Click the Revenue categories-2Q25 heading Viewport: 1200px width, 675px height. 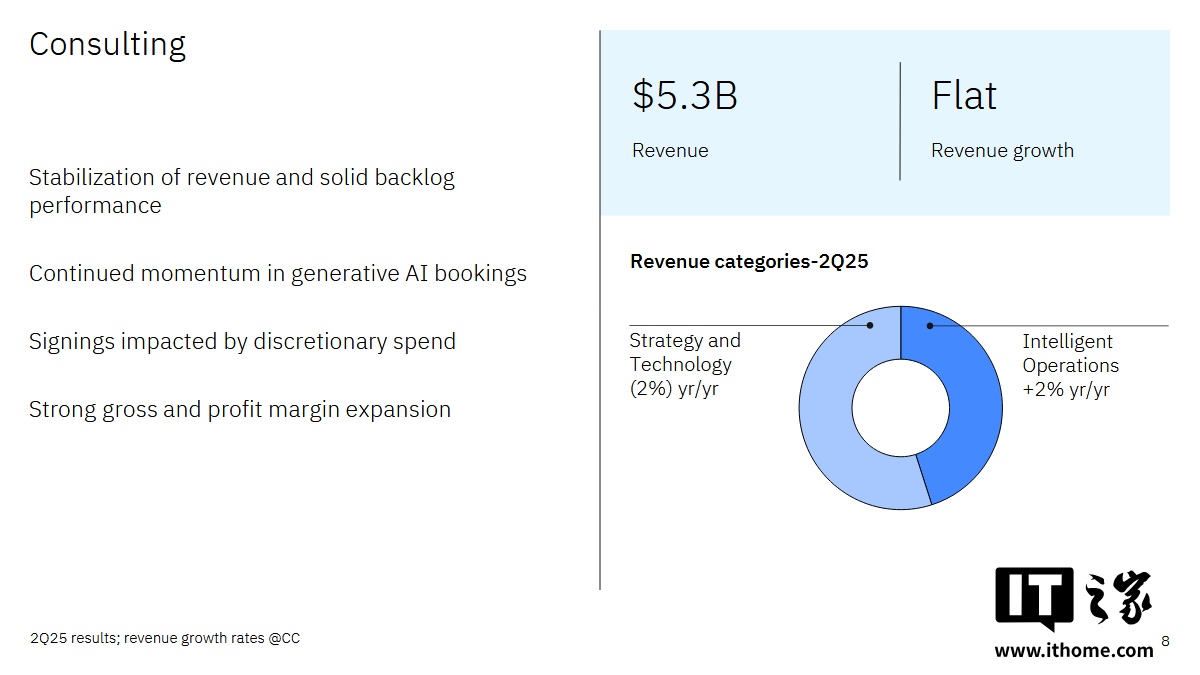749,262
